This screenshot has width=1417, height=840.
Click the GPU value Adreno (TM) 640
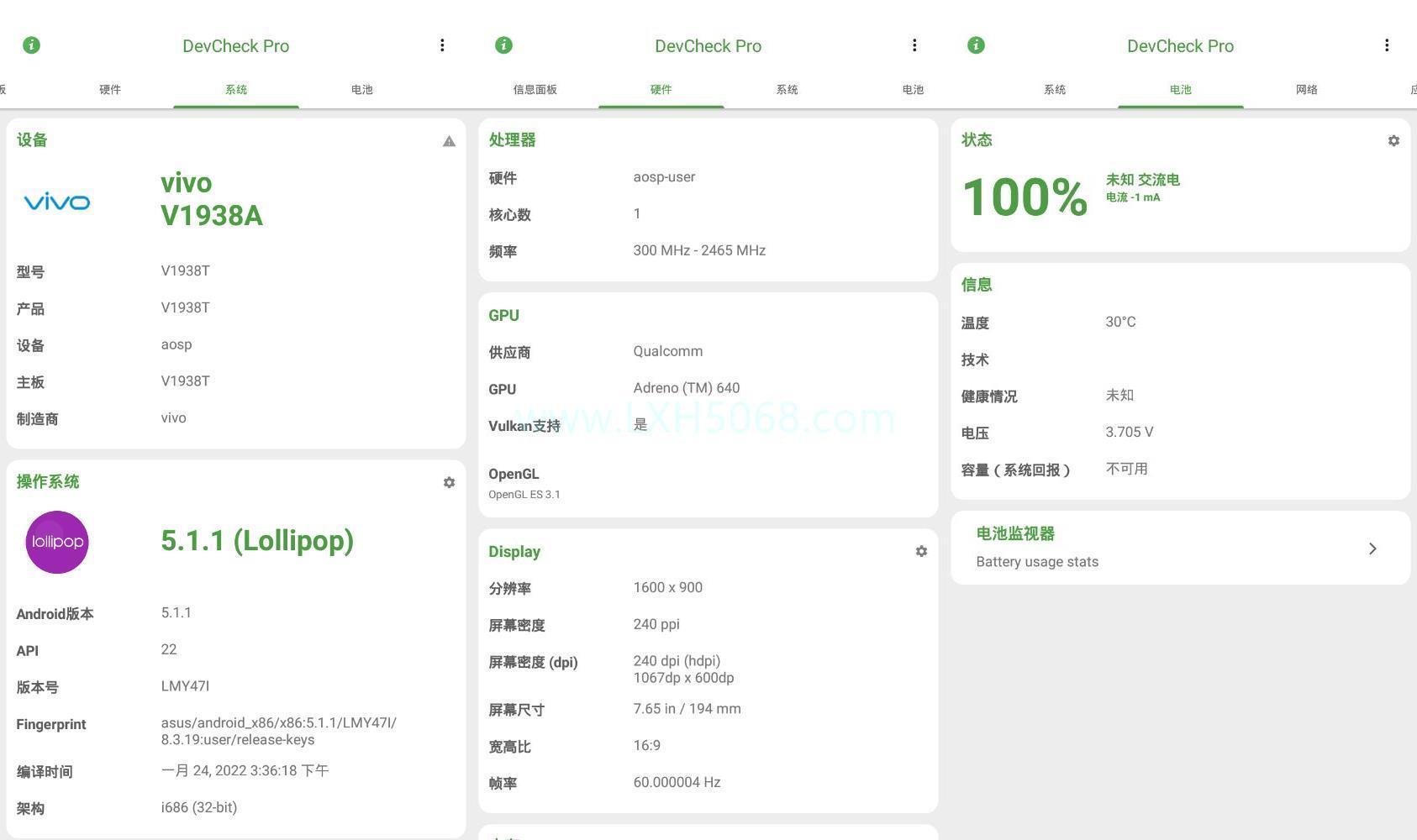(x=687, y=388)
